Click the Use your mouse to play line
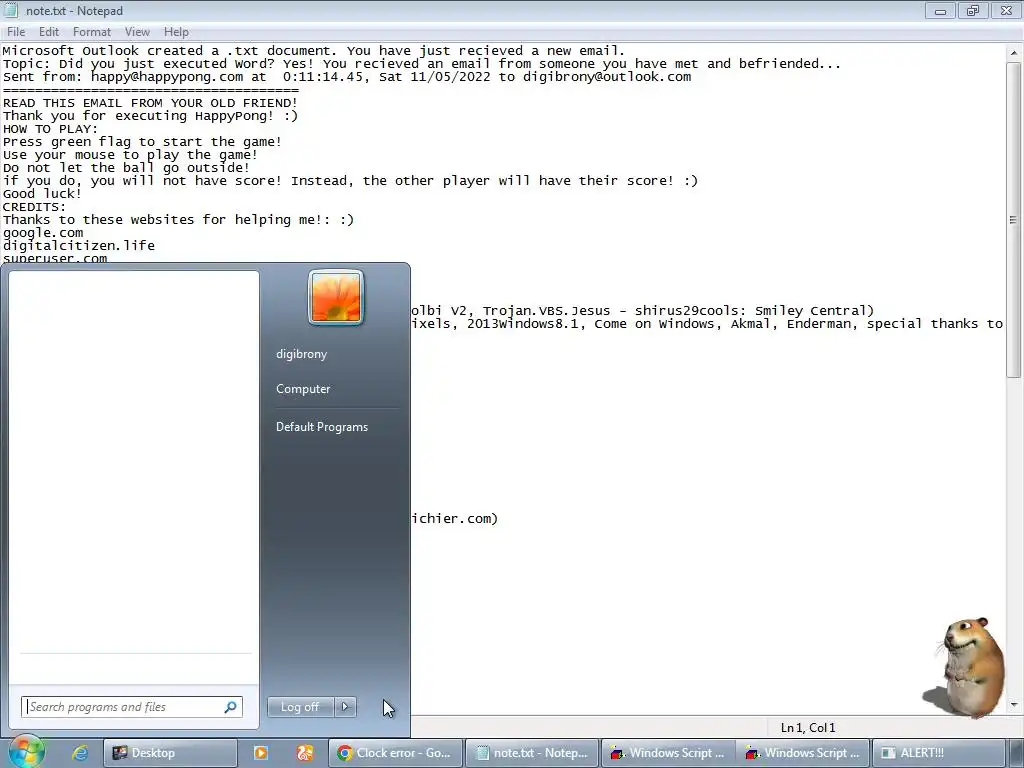Screen dimensions: 1024x768 tap(131, 155)
